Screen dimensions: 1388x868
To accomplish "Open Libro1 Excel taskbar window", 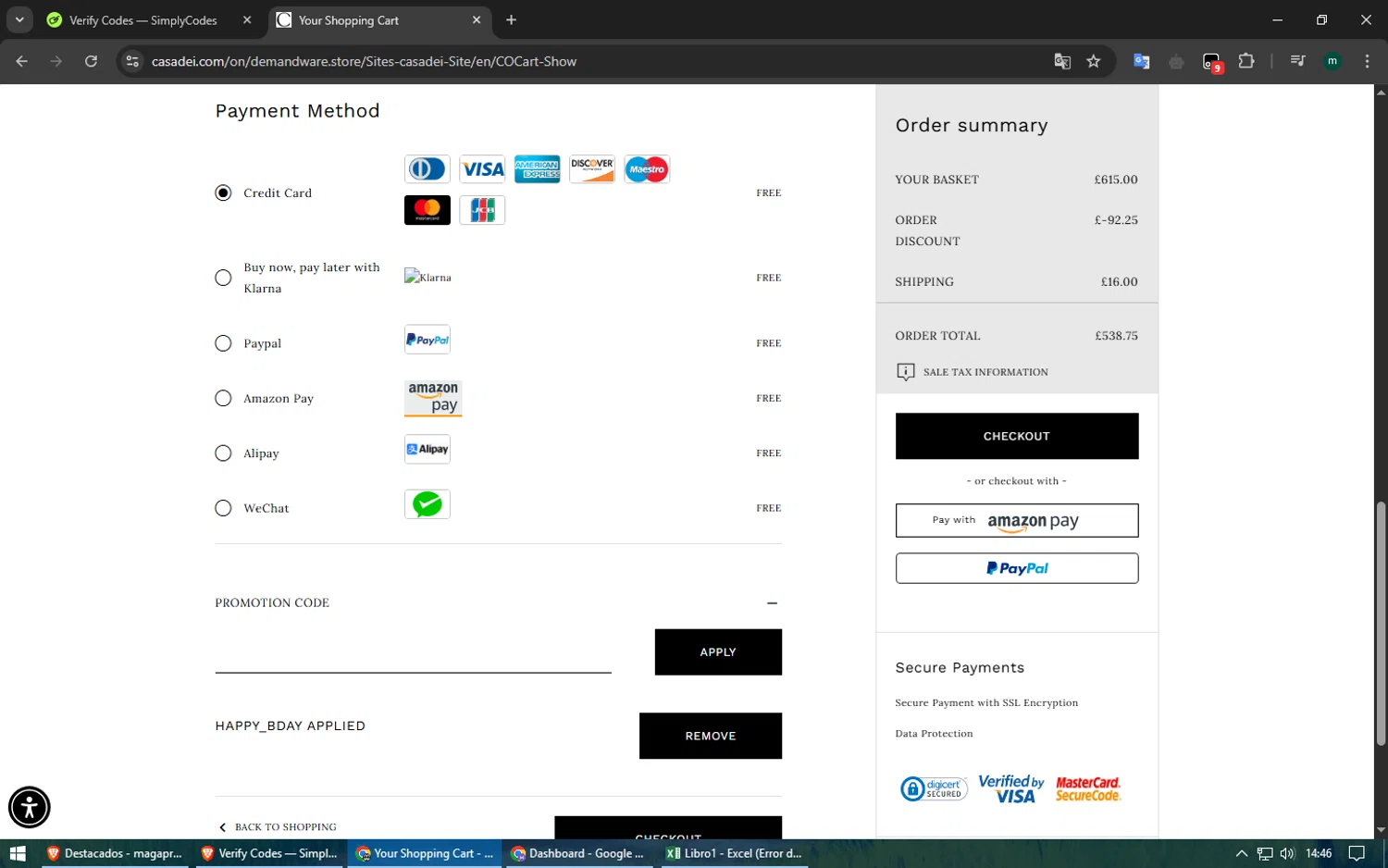I will pyautogui.click(x=734, y=853).
